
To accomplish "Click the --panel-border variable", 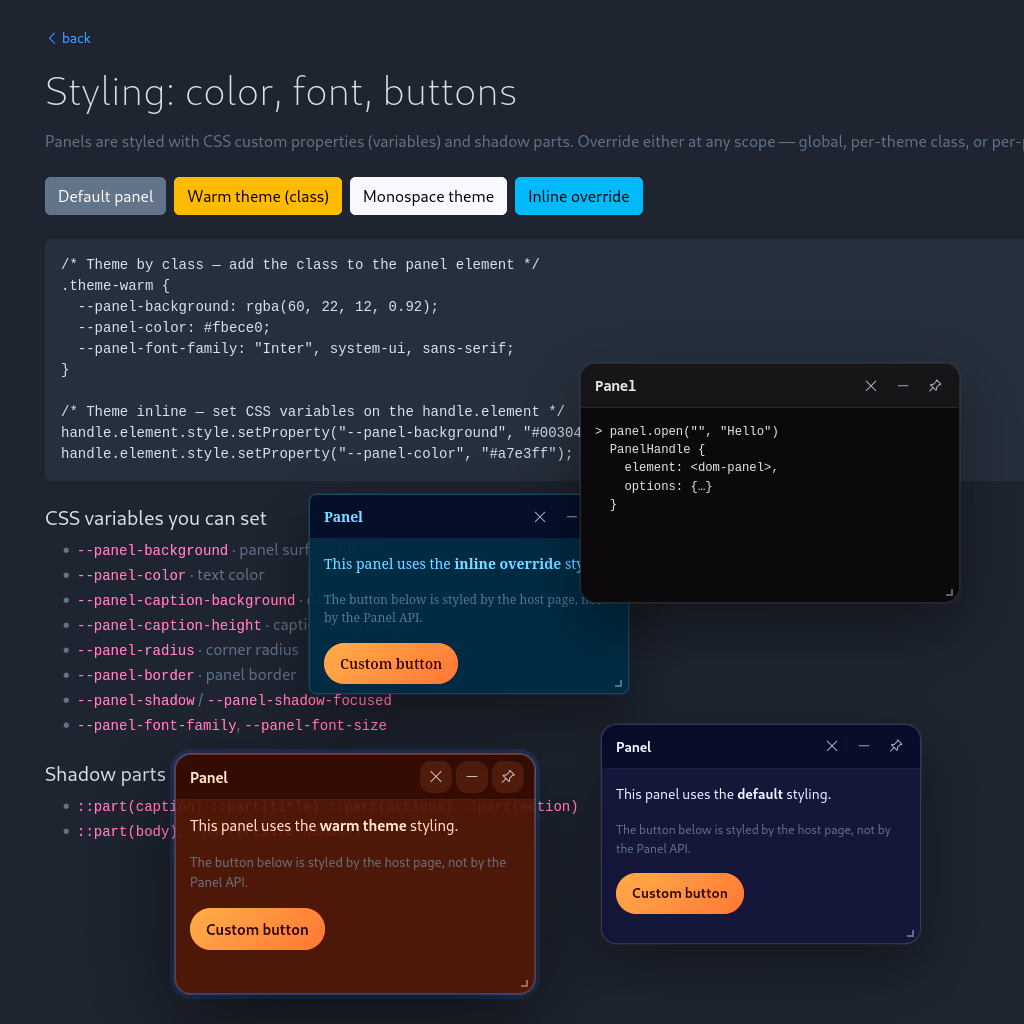I will [x=136, y=675].
